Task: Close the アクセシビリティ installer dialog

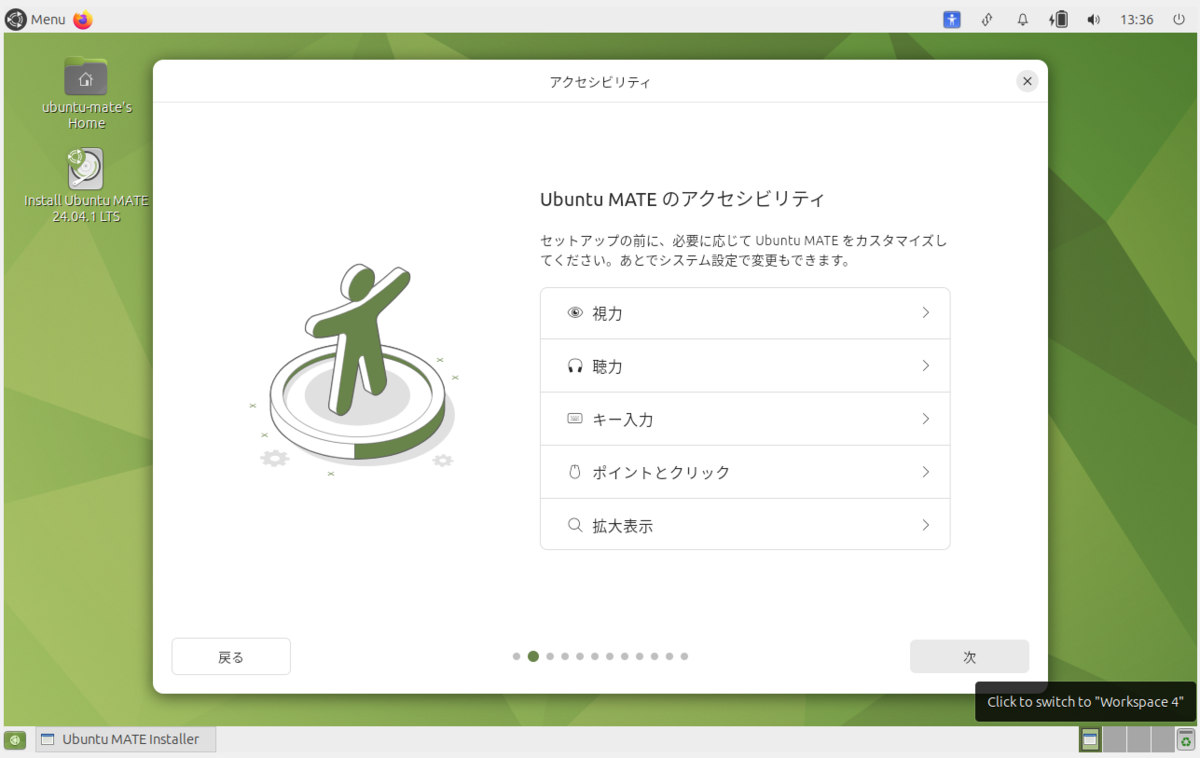Action: (1027, 82)
